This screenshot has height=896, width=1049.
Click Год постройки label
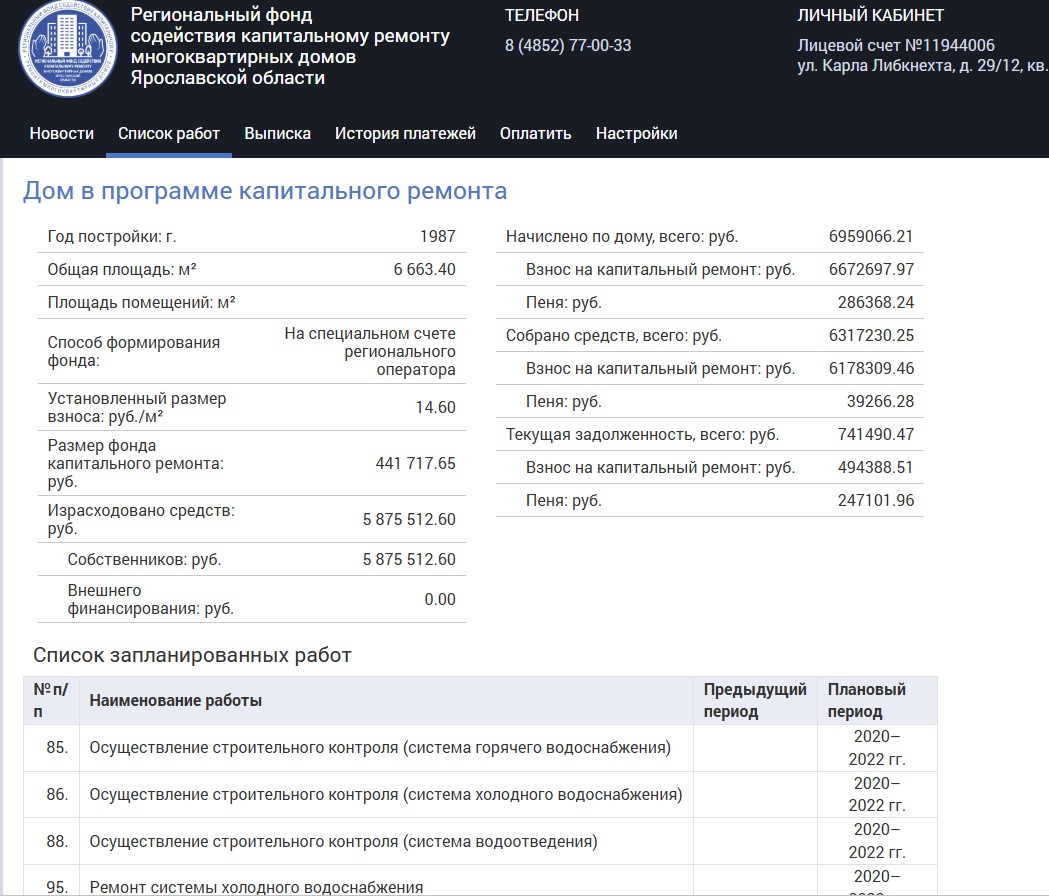pyautogui.click(x=112, y=236)
